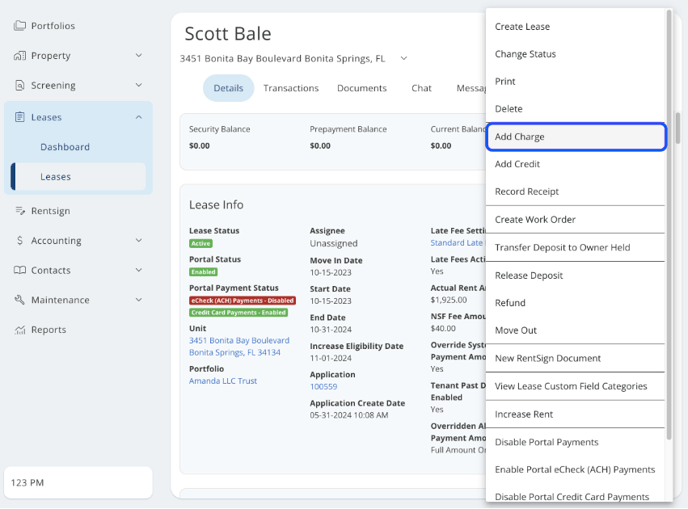Click the Maintenance wrench icon
This screenshot has width=688, height=509.
(x=20, y=300)
